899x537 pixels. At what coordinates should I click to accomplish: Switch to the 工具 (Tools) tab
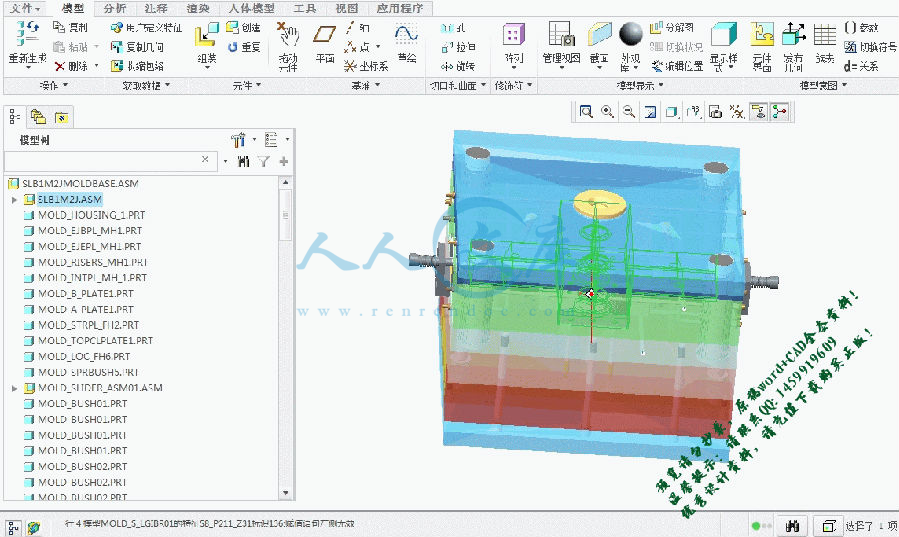(304, 9)
